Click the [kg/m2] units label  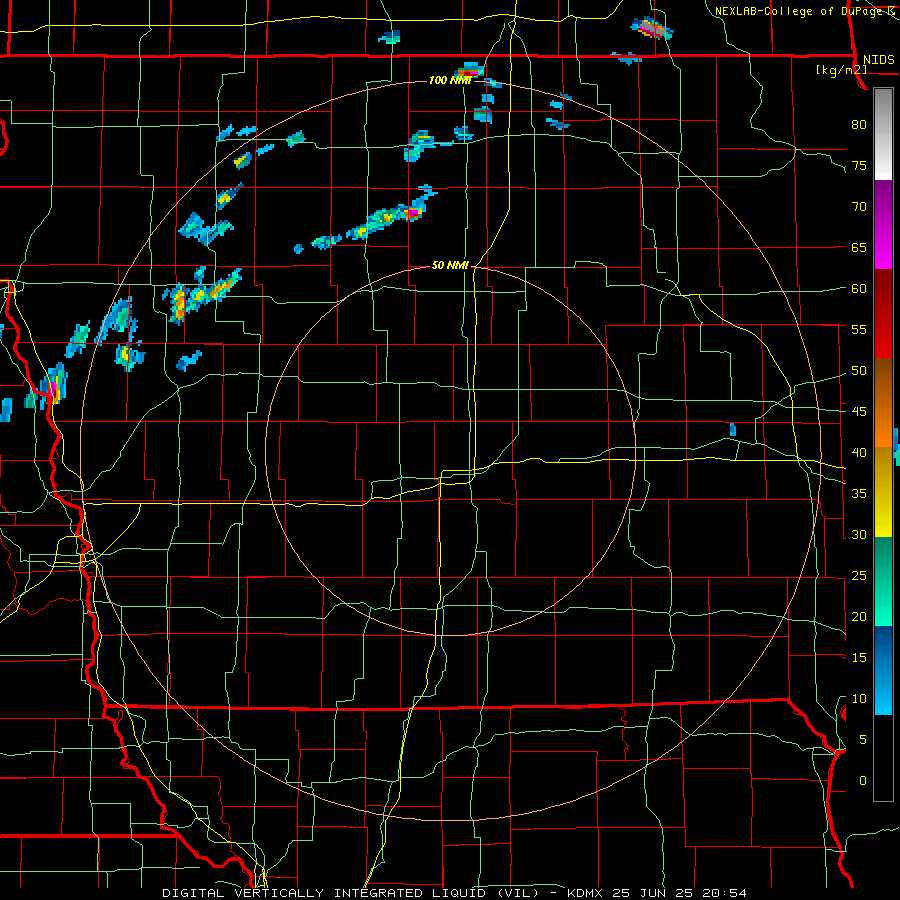tap(841, 70)
